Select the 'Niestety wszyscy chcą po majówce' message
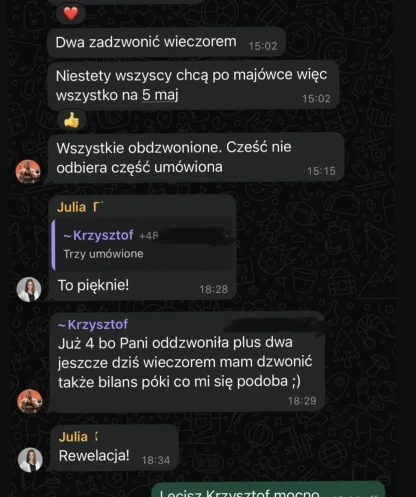Screen dimensions: 416x497 click(x=194, y=85)
